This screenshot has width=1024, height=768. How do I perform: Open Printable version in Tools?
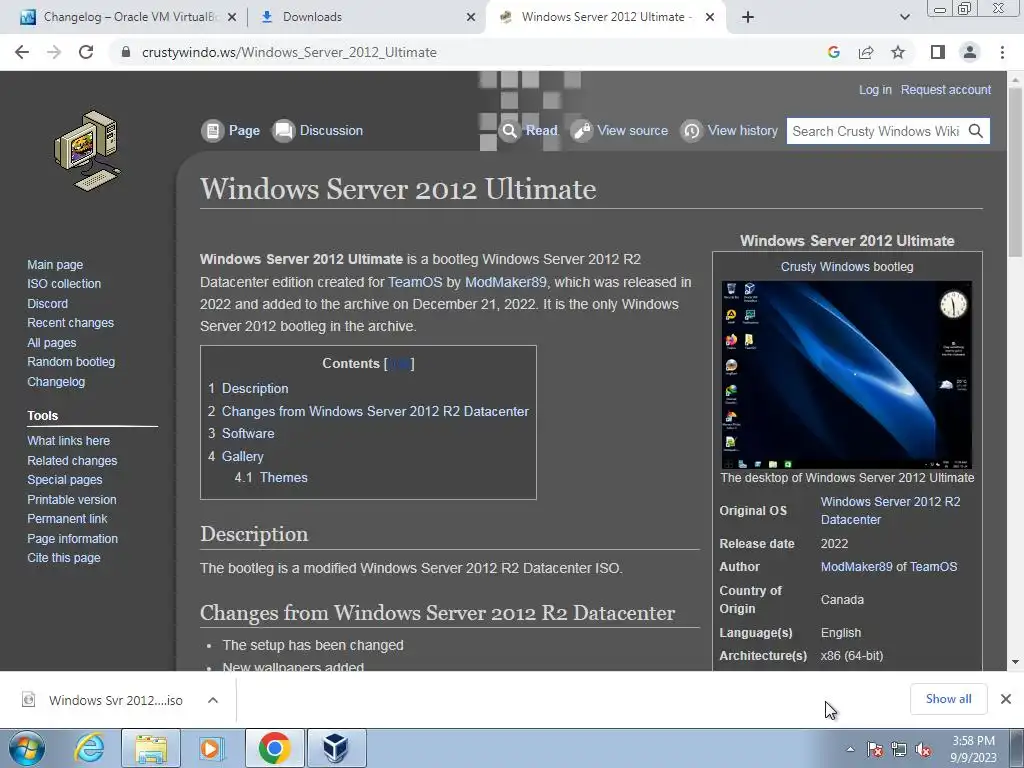tap(72, 500)
